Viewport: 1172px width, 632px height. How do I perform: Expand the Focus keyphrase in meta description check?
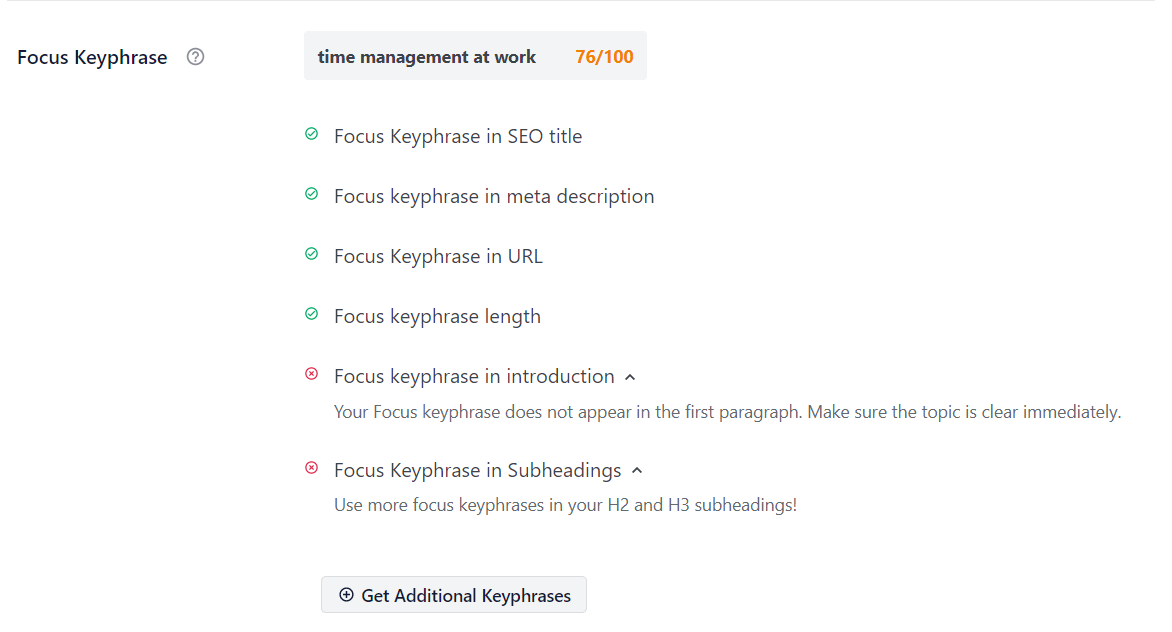click(494, 196)
